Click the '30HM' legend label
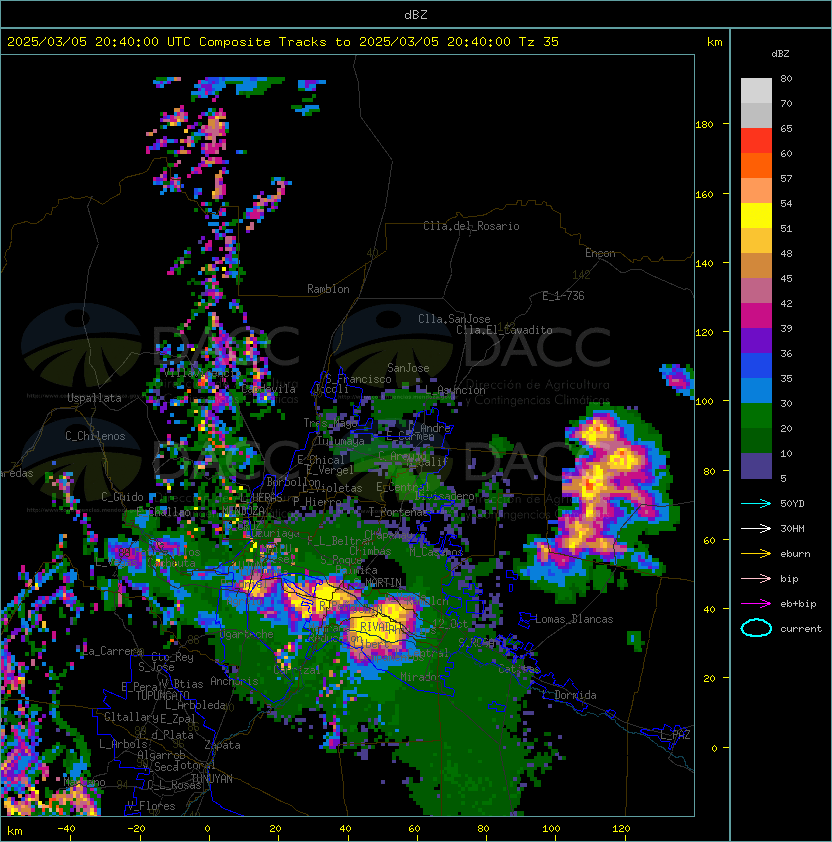Screen dimensions: 832x842 (x=792, y=529)
